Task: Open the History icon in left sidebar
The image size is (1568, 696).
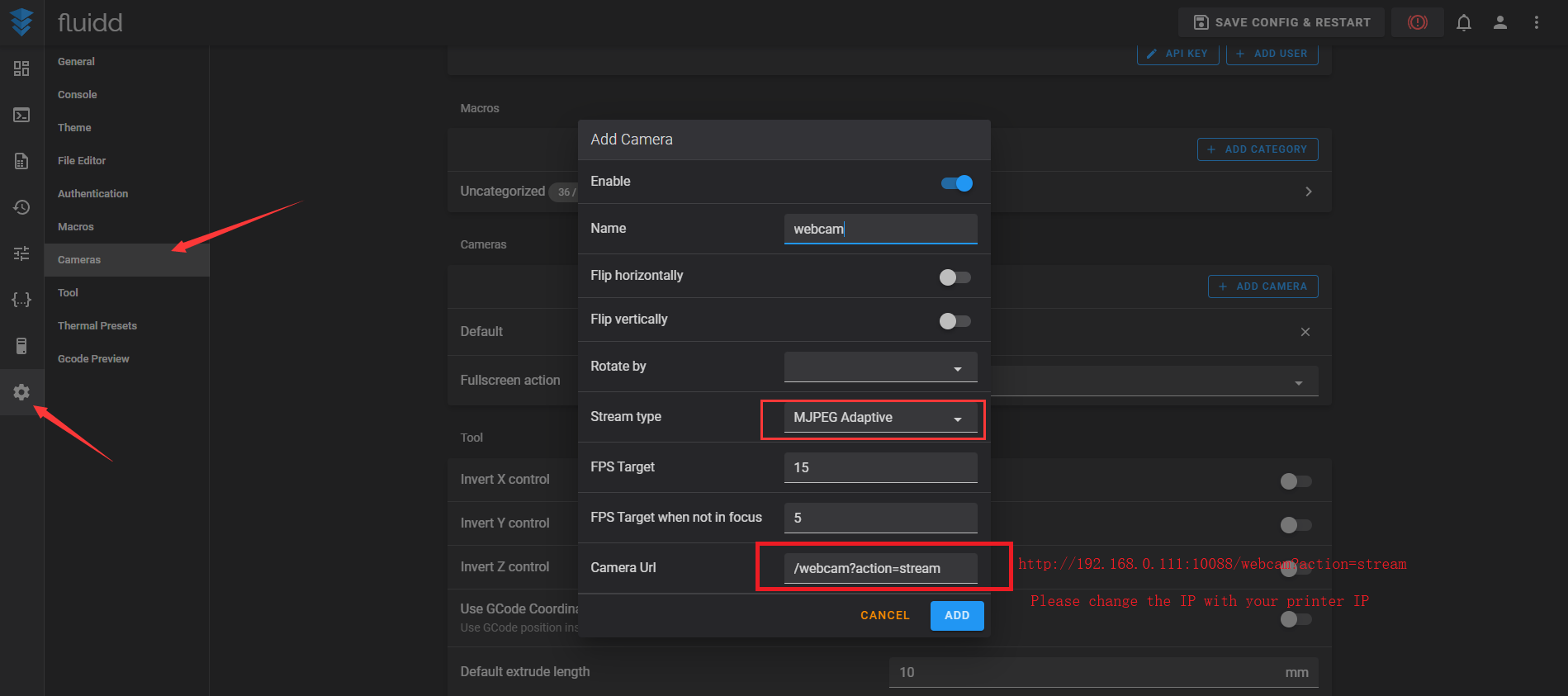Action: click(21, 207)
